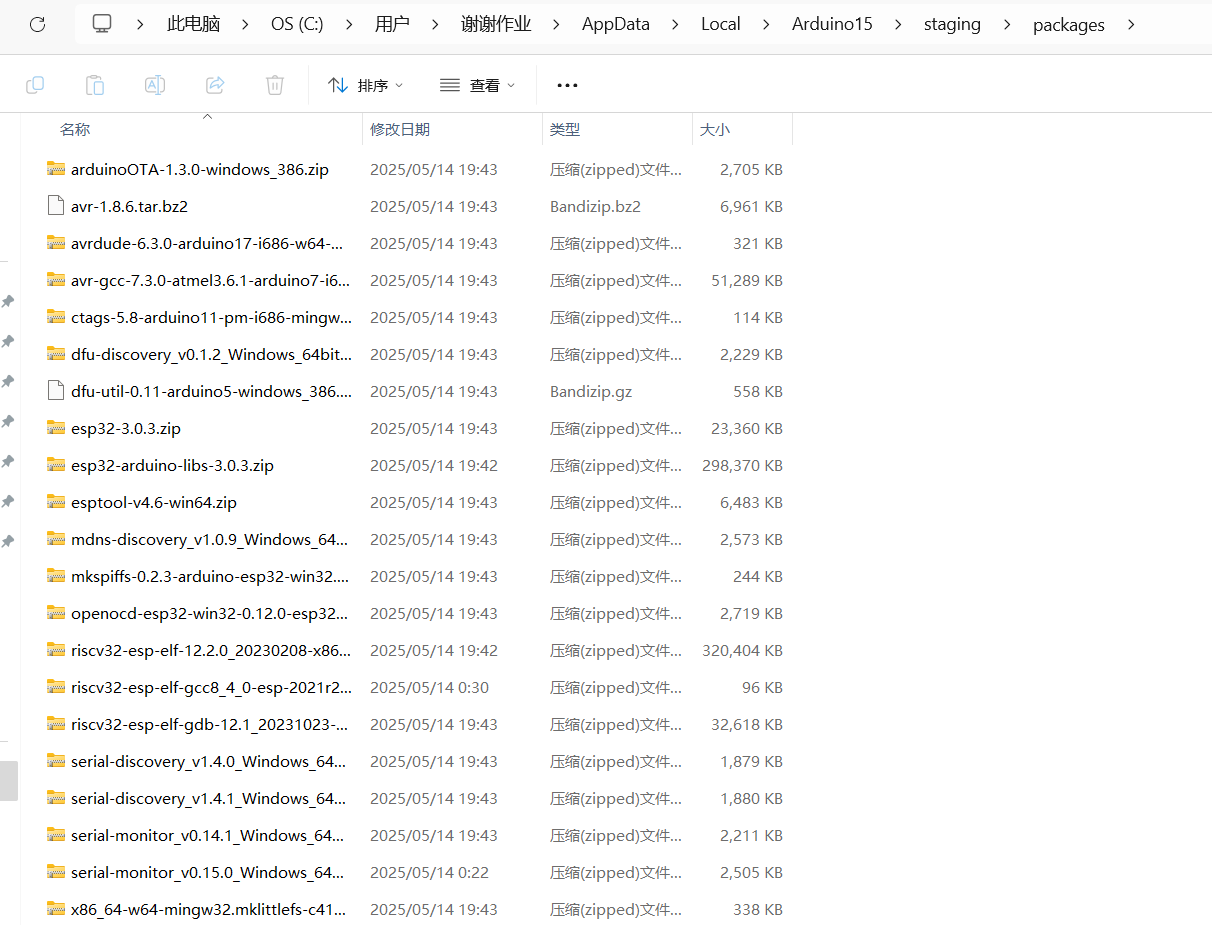Viewport: 1212px width, 936px height.
Task: Expand chevron after 用户 in breadcrumb
Action: coord(435,24)
